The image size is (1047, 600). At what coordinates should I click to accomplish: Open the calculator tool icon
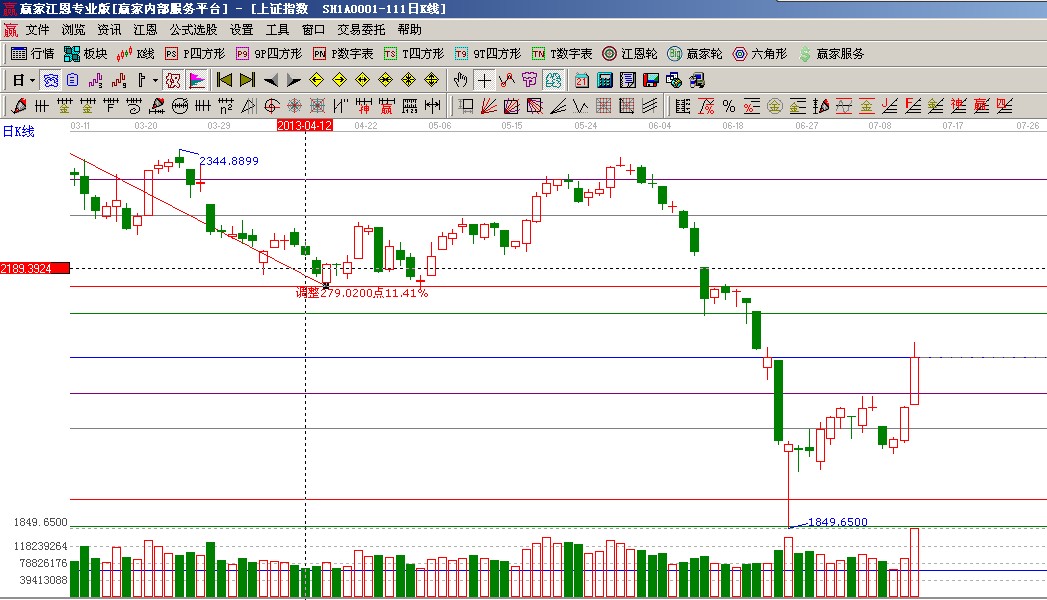[x=605, y=80]
